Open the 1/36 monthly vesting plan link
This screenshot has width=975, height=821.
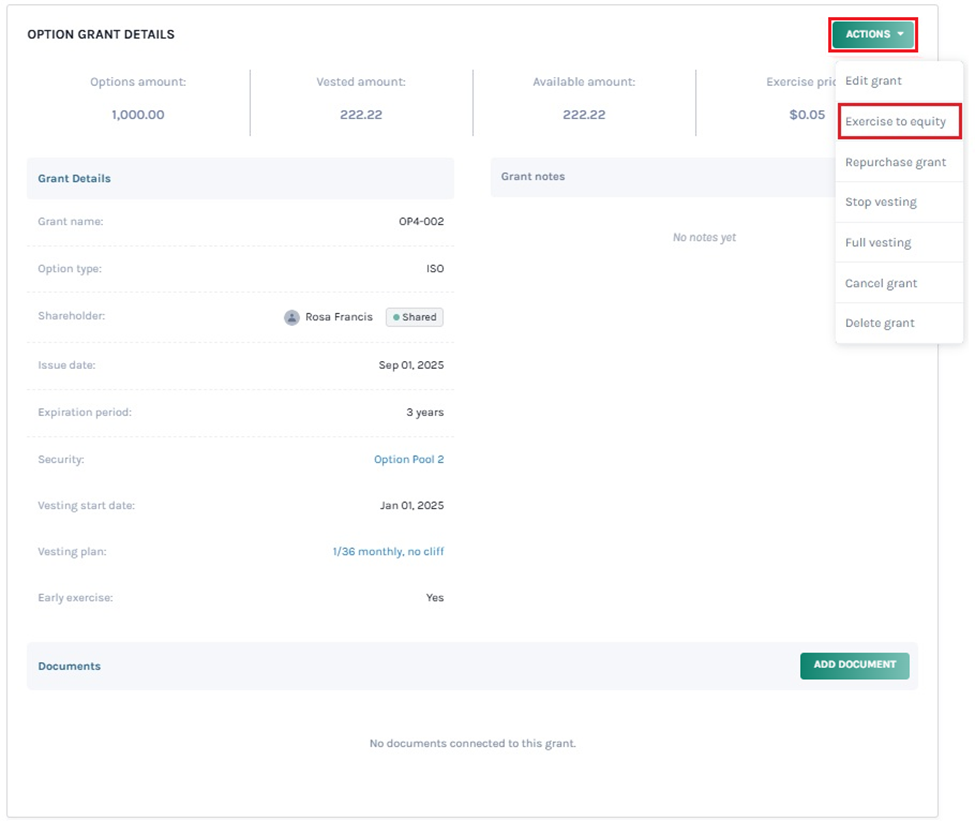[x=388, y=552]
